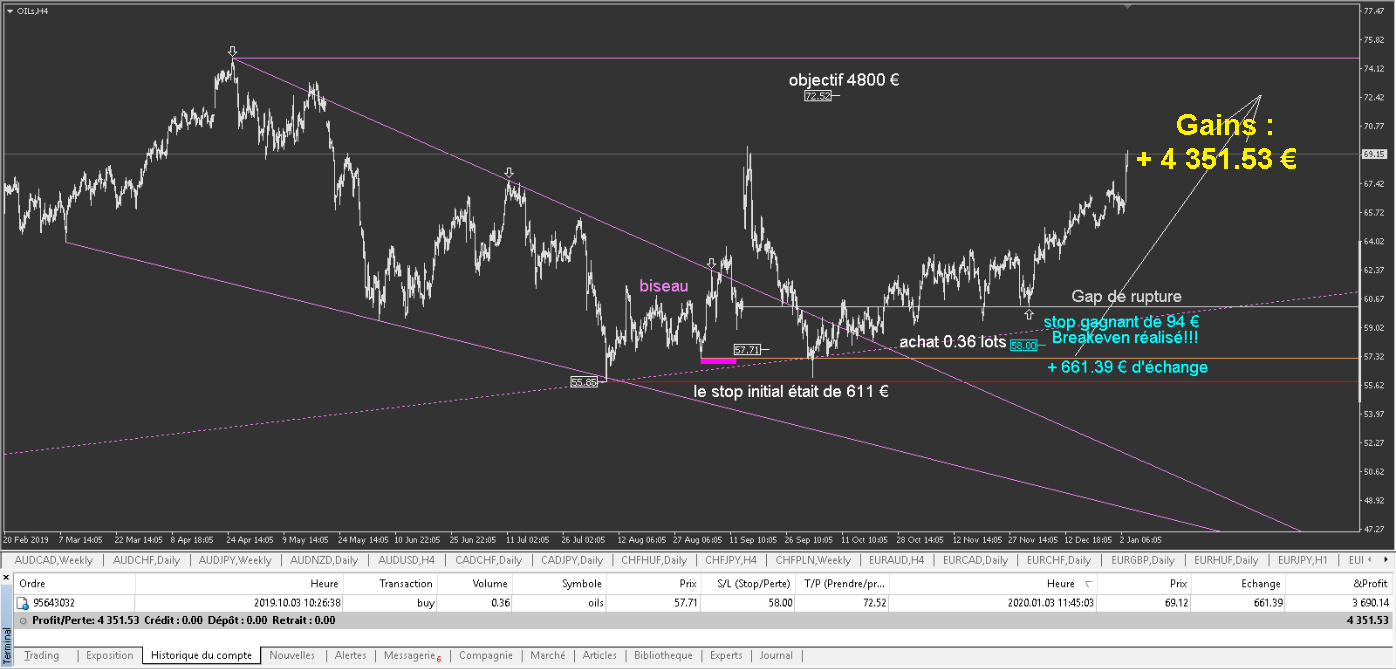Switch to the AUDCAD,Weekly chart tab
This screenshot has height=669, width=1396.
pos(52,560)
